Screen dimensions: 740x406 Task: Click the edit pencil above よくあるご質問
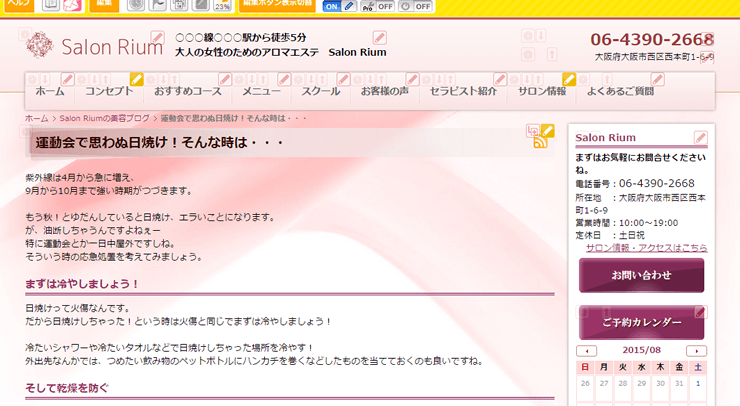point(657,79)
